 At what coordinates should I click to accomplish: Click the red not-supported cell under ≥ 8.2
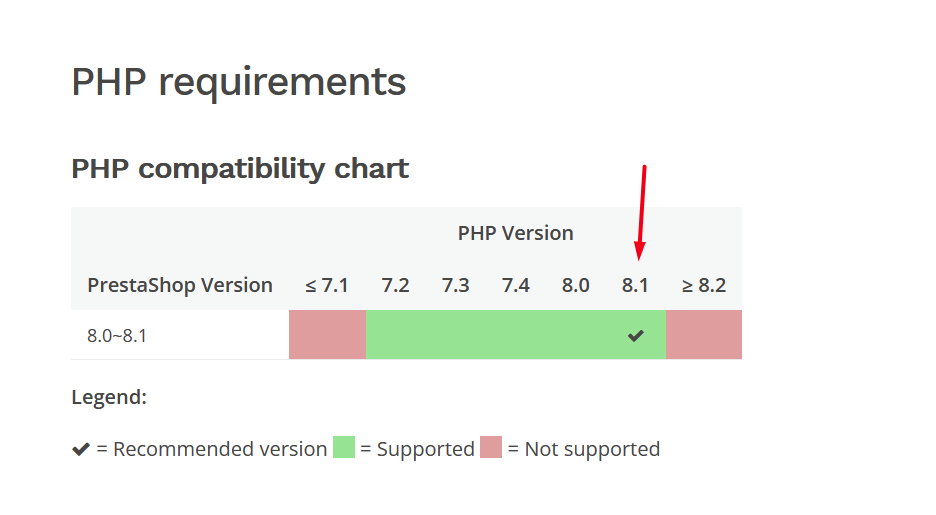click(x=704, y=334)
